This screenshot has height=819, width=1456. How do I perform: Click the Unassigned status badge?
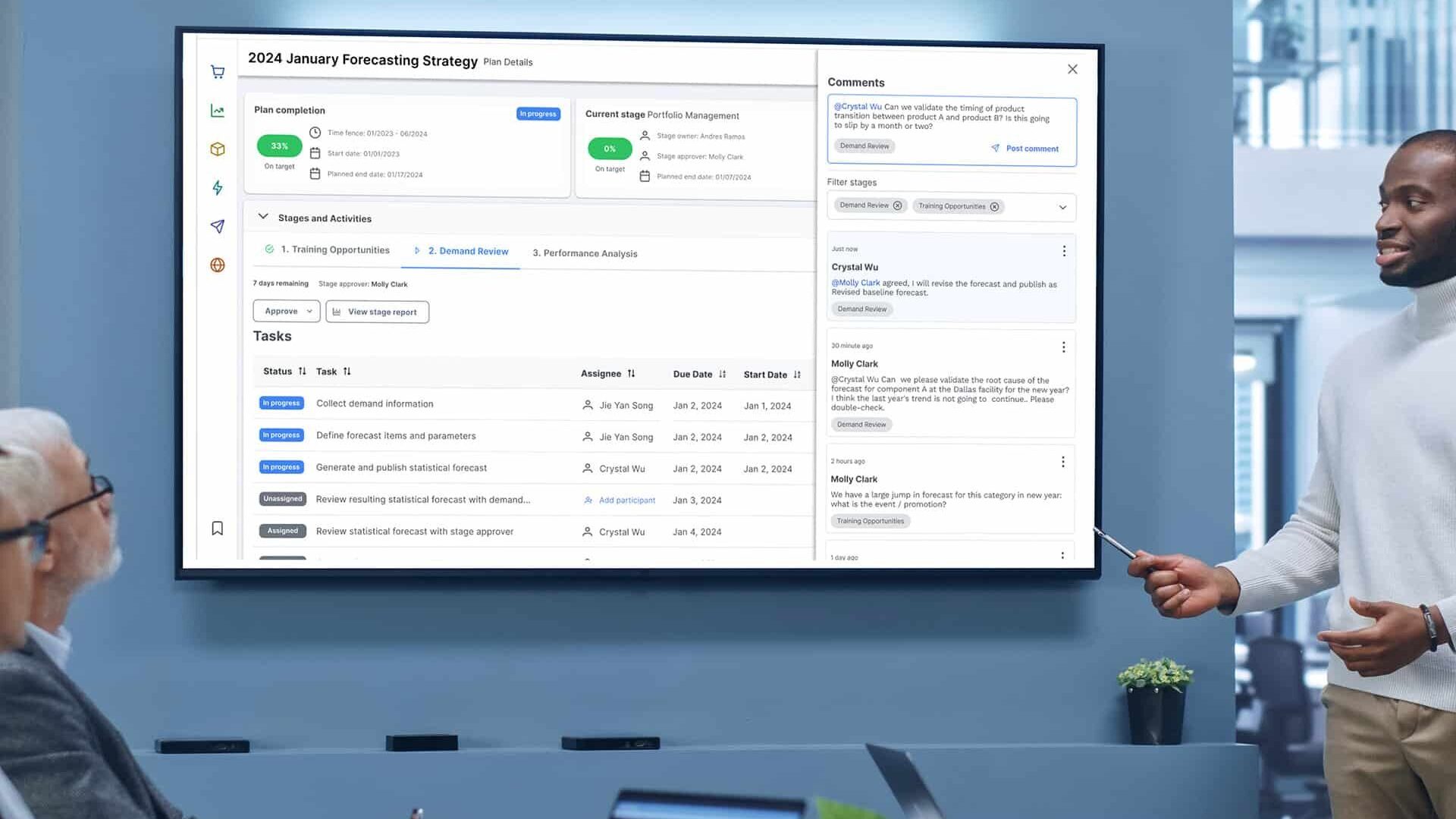point(283,498)
